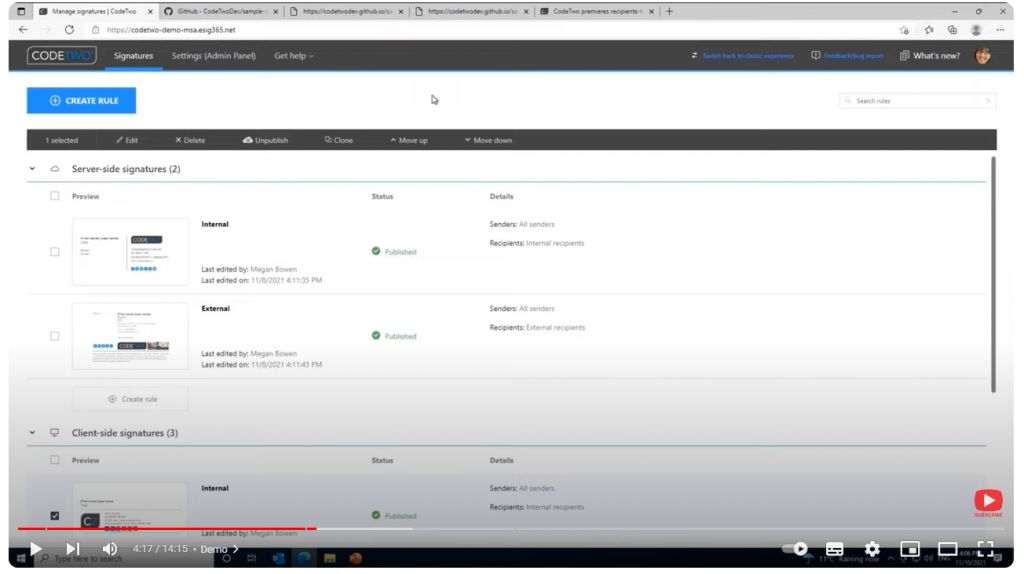The width and height of the screenshot is (1024, 574).
Task: Open a new browser tab
Action: (669, 11)
